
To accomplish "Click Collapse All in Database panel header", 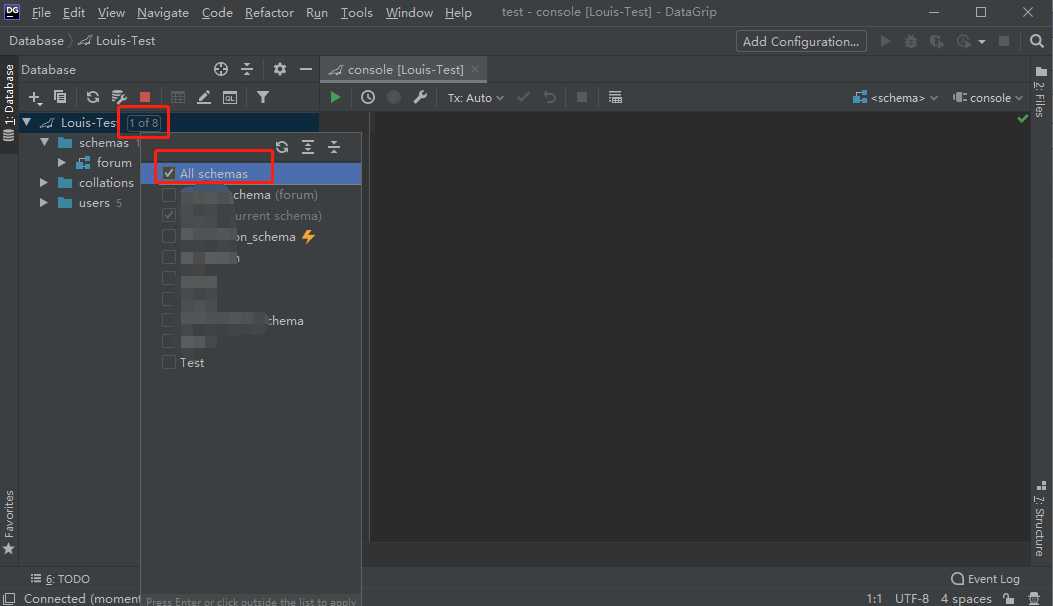I will coord(247,69).
